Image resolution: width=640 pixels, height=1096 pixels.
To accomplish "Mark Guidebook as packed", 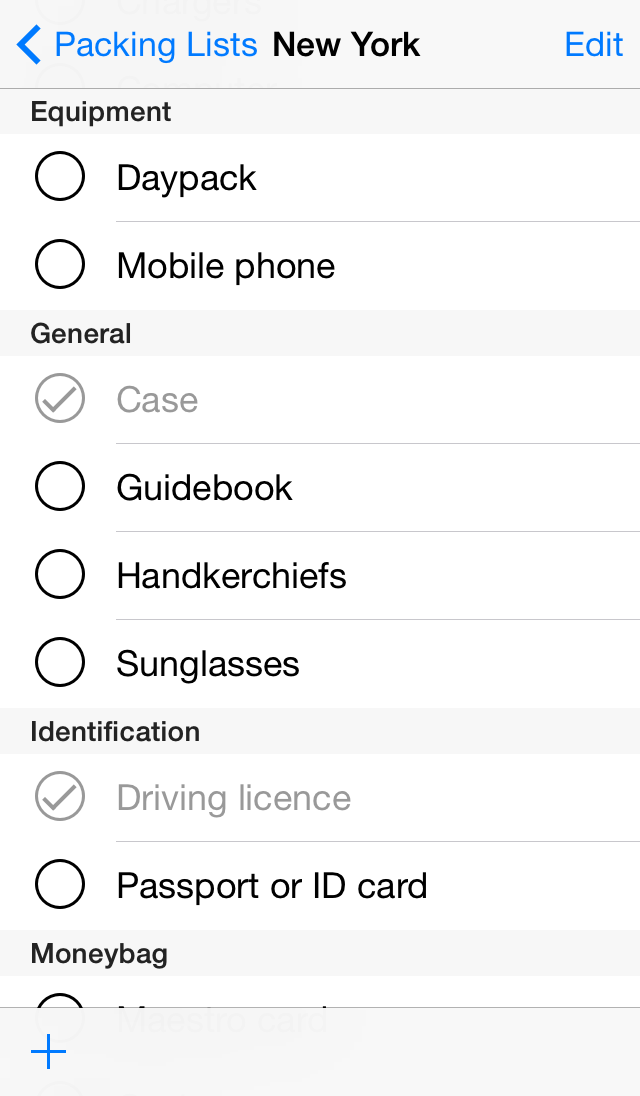I will point(60,488).
